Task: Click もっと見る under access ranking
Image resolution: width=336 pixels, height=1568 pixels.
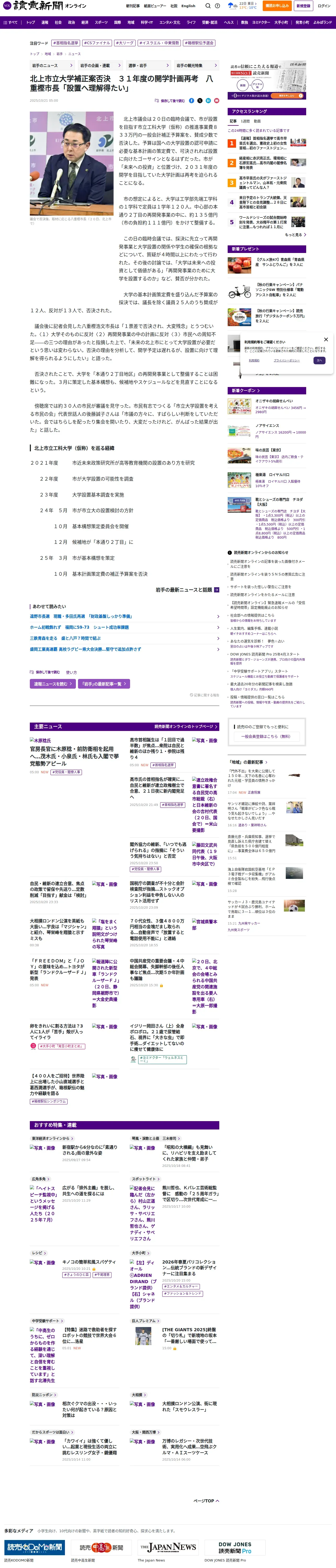Action: [x=295, y=234]
